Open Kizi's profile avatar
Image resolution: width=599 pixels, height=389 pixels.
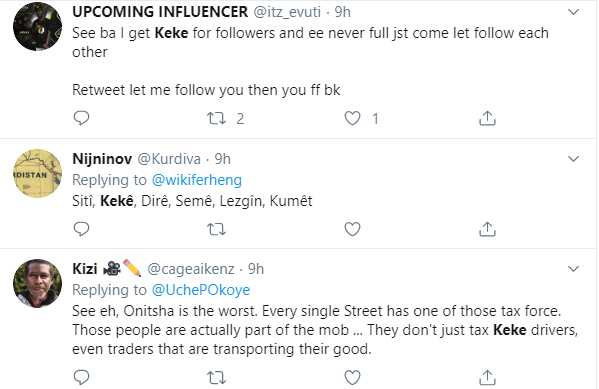(x=37, y=284)
